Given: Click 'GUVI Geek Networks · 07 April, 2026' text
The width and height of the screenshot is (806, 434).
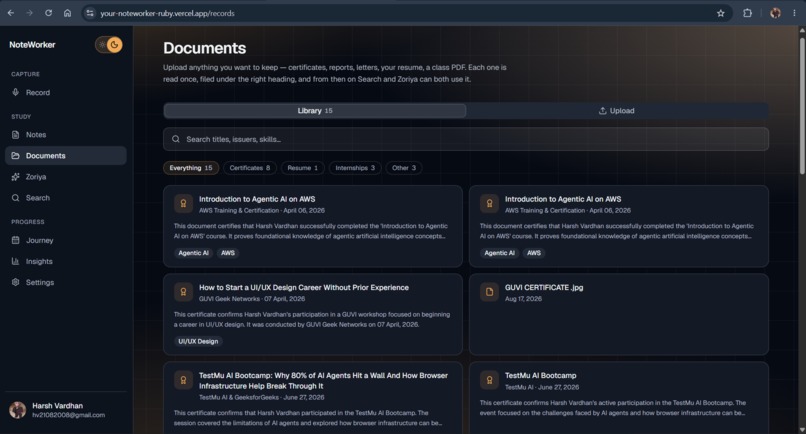Looking at the screenshot, I should pyautogui.click(x=252, y=299).
